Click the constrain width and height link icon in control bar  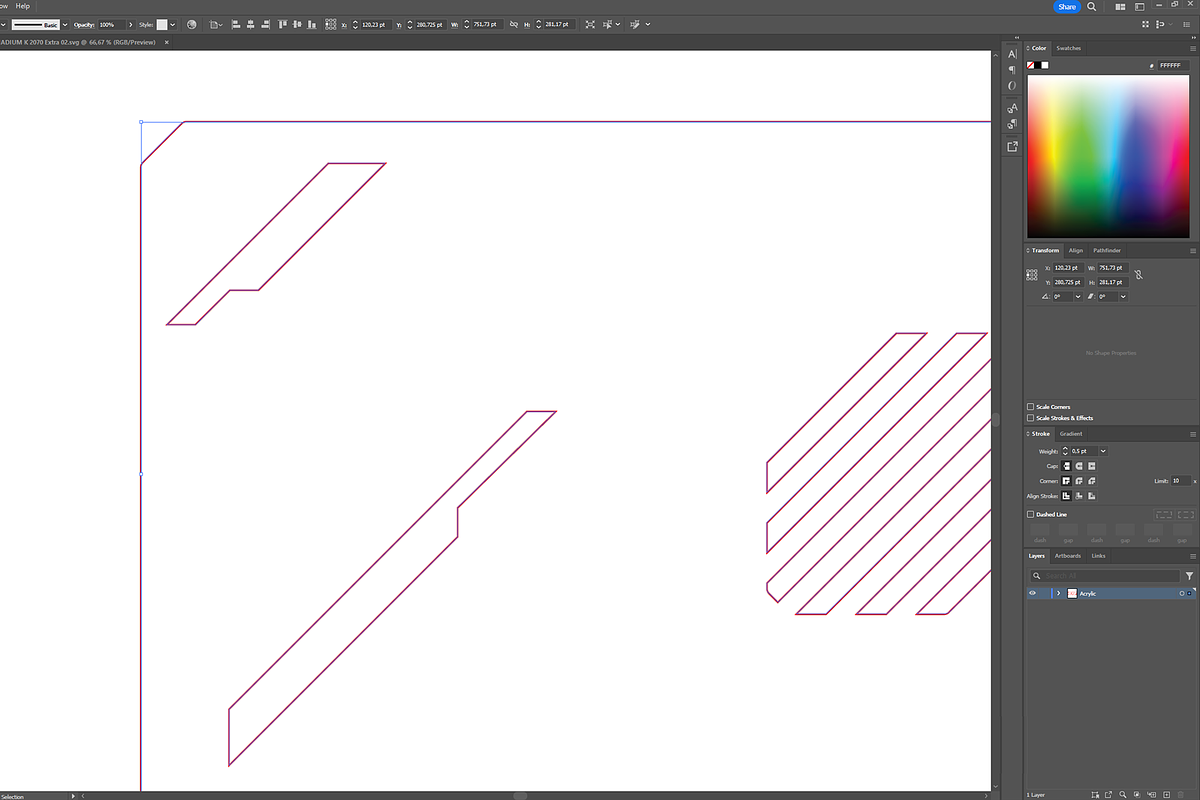pos(514,24)
